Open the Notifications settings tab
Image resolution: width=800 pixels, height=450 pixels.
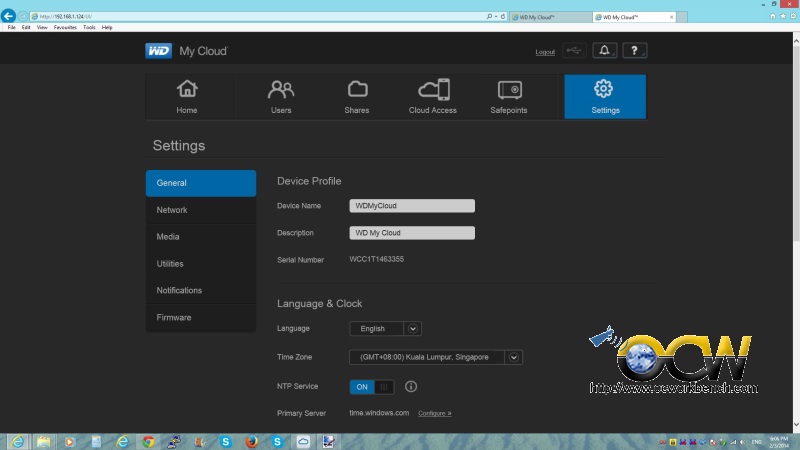tap(201, 290)
